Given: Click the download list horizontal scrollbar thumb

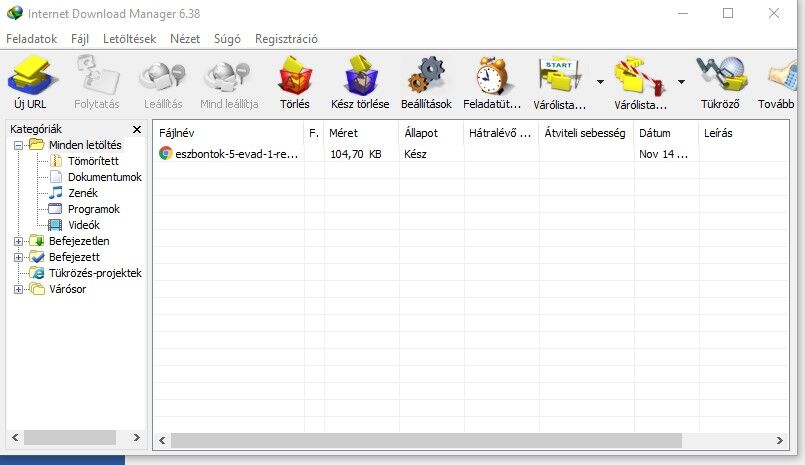Looking at the screenshot, I should pos(427,440).
